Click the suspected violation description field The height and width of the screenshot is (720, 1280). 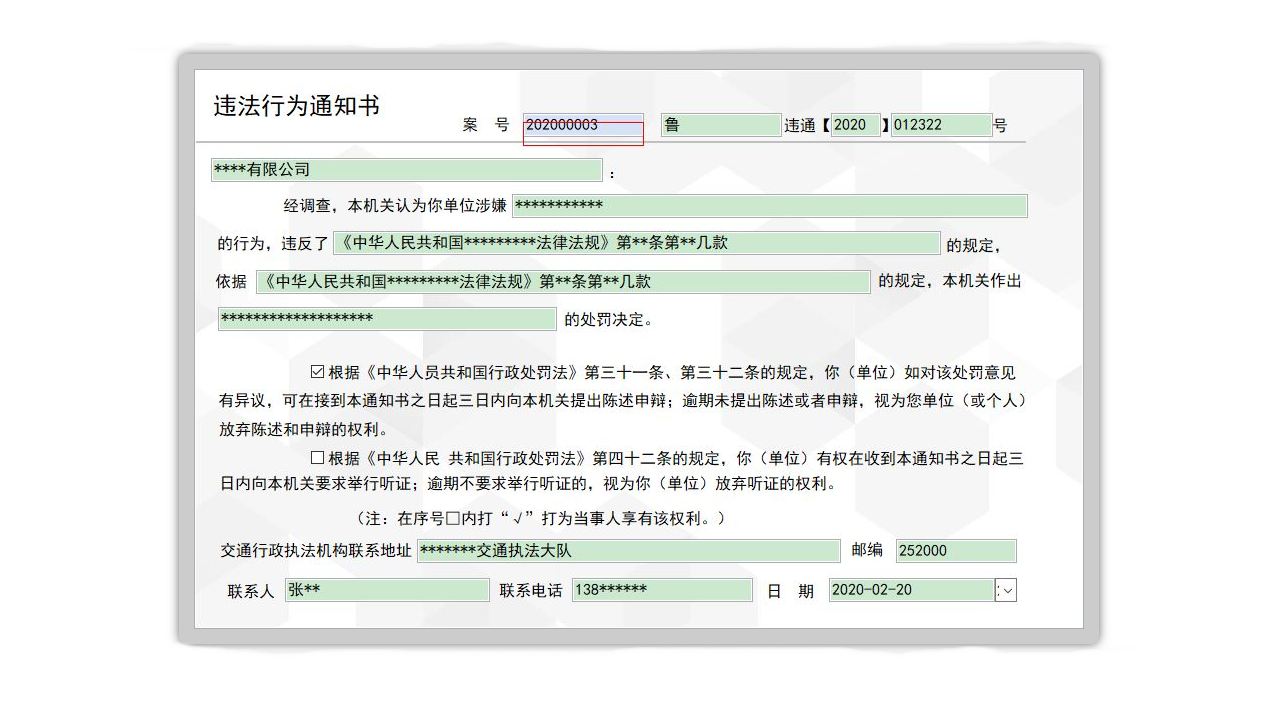click(768, 205)
